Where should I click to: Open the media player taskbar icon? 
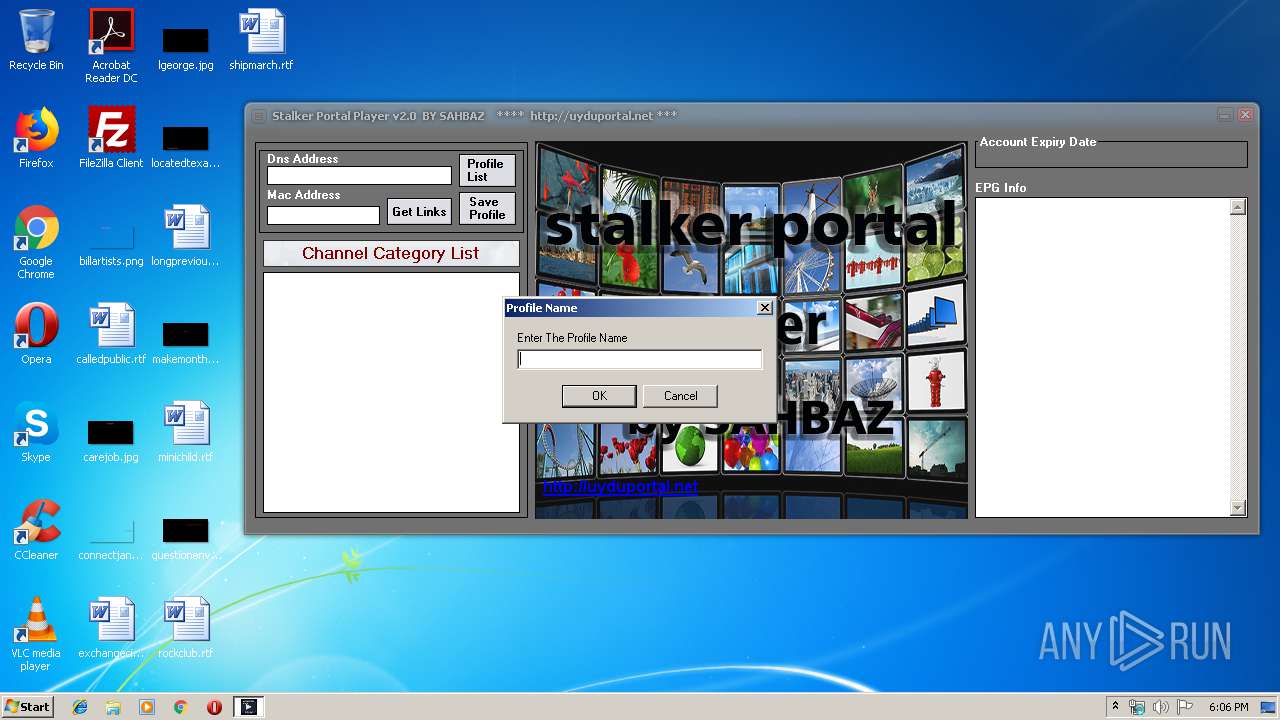click(x=147, y=707)
